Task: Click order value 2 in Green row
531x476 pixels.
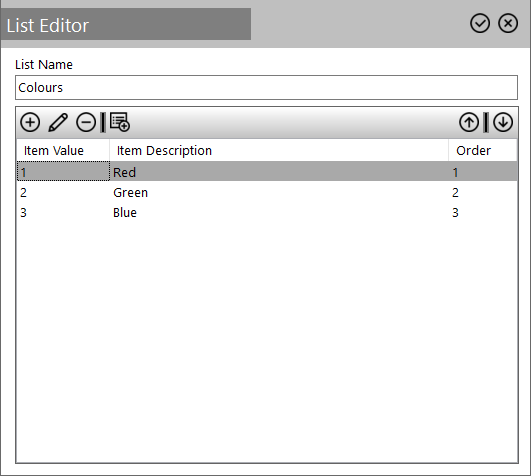Action: [x=455, y=193]
